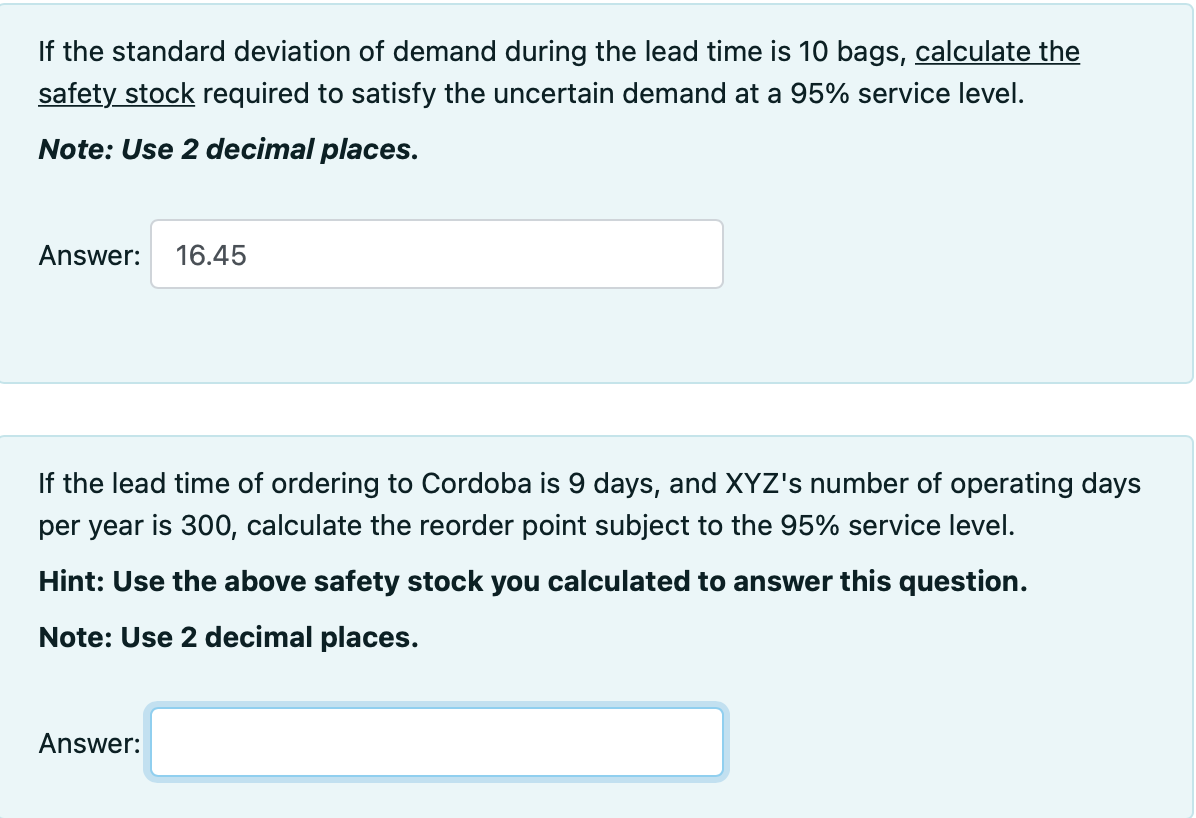
Task: Click the whitespace between the two question cards
Action: [598, 409]
